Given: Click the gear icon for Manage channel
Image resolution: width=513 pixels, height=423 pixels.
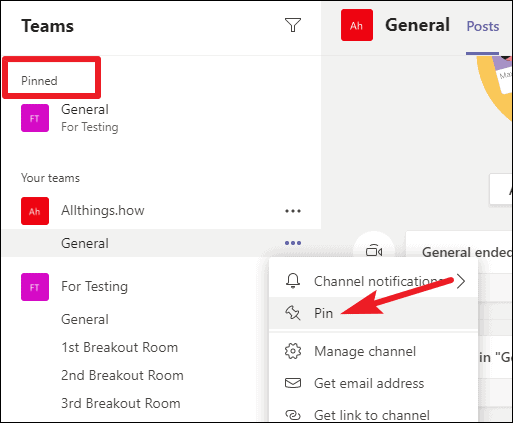Looking at the screenshot, I should [x=293, y=351].
